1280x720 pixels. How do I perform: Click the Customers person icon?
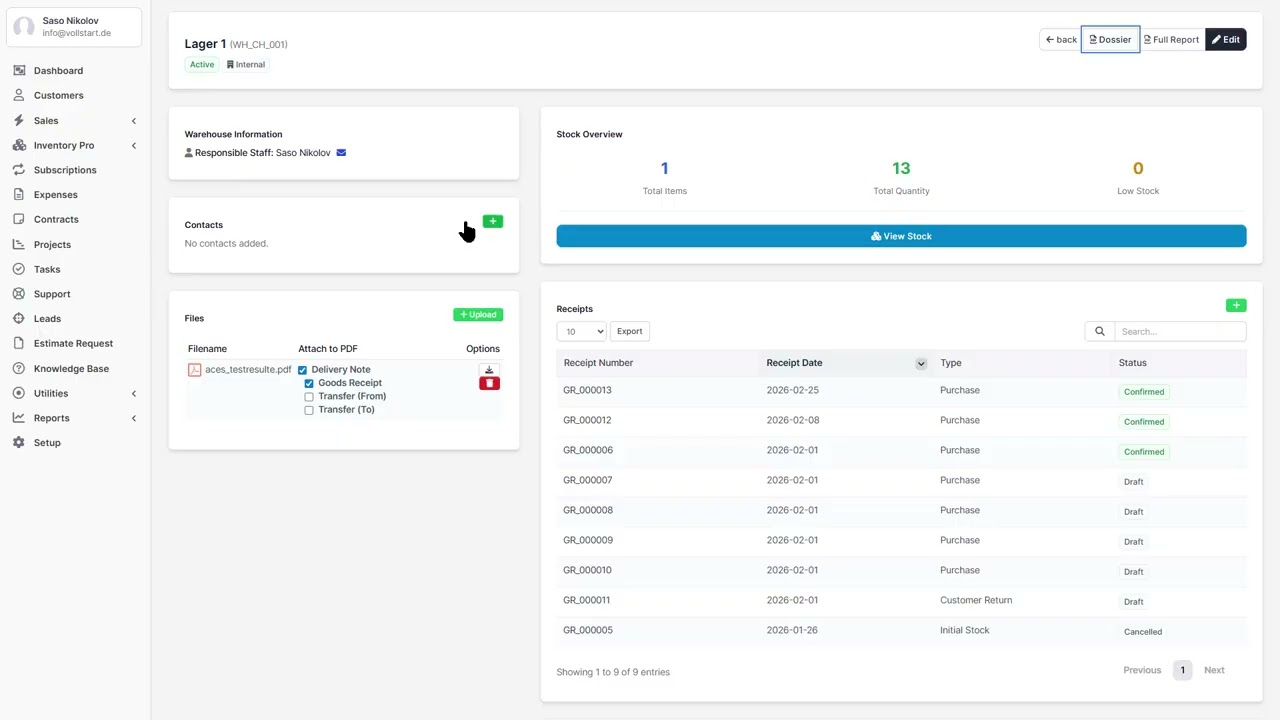click(19, 95)
